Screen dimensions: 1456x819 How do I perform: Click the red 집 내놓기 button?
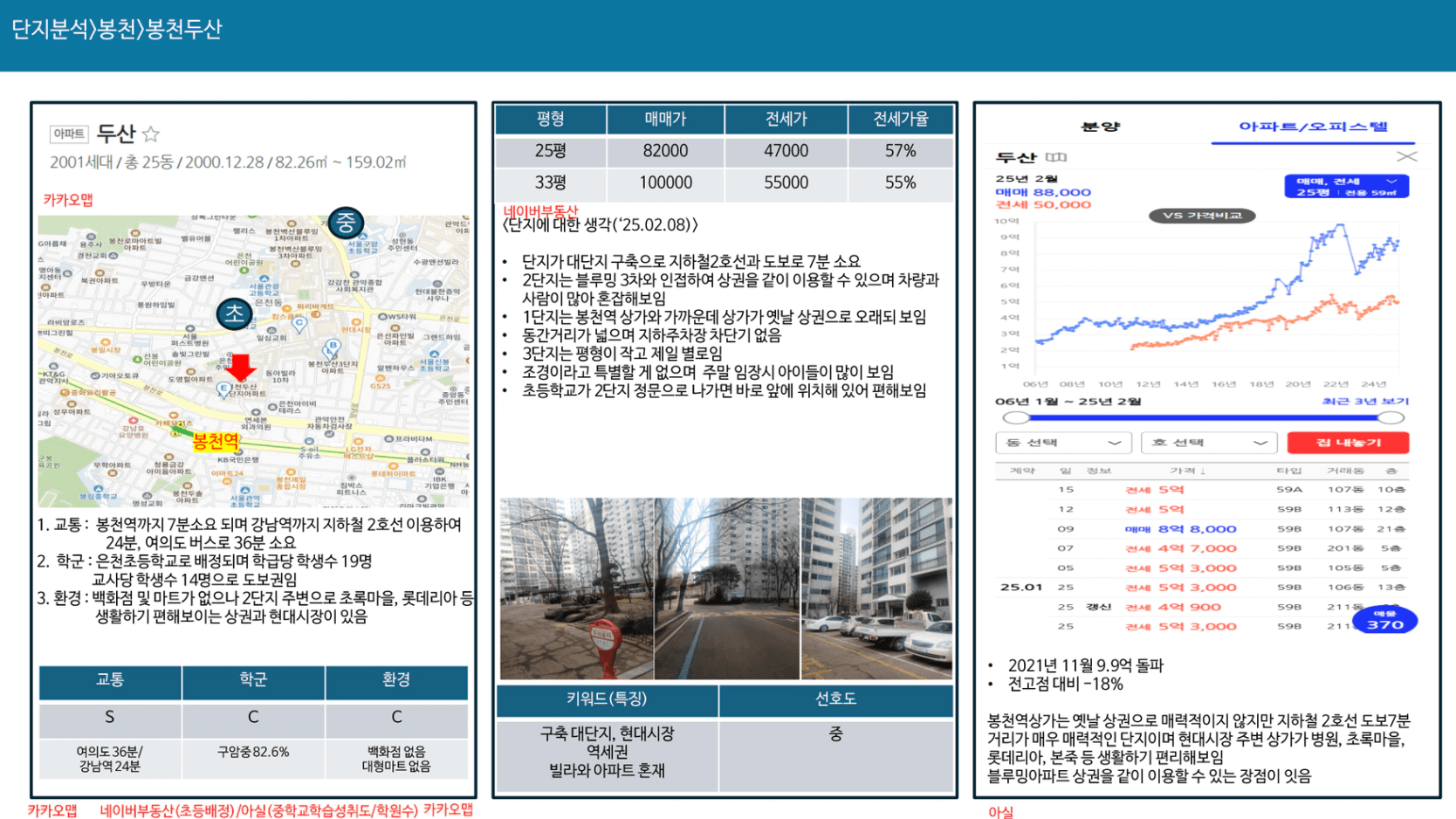(1348, 443)
